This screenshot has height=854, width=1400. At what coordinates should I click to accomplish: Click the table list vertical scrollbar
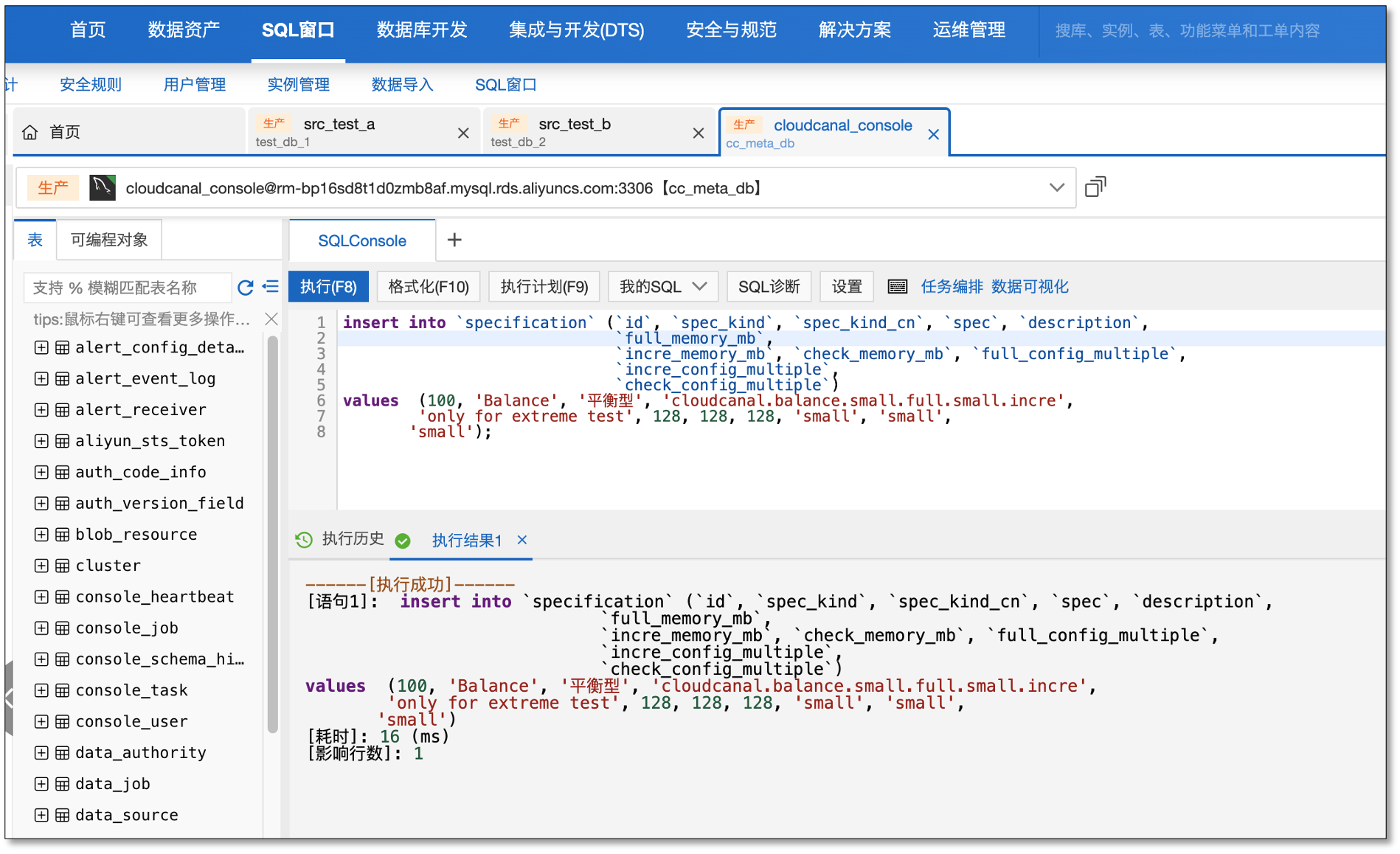[x=272, y=534]
